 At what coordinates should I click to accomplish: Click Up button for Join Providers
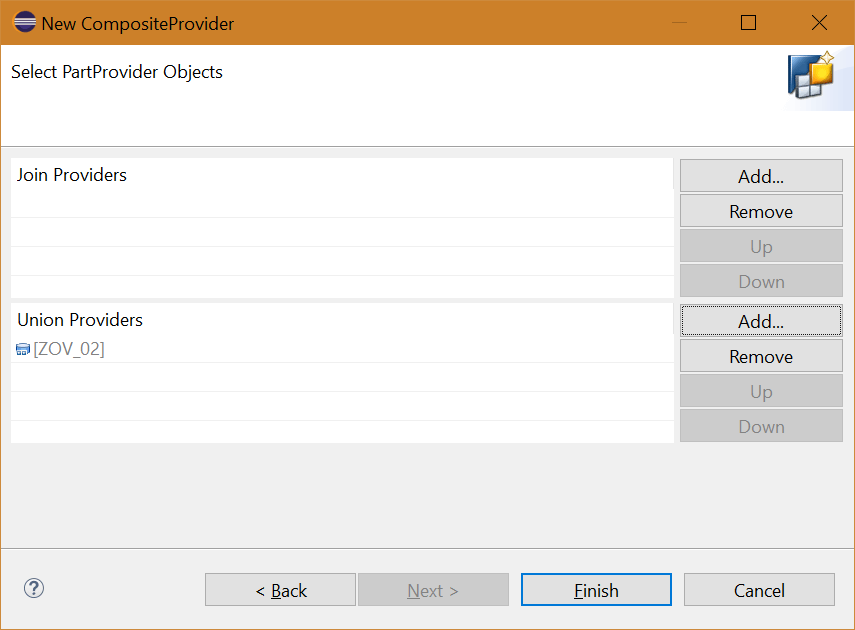tap(761, 246)
